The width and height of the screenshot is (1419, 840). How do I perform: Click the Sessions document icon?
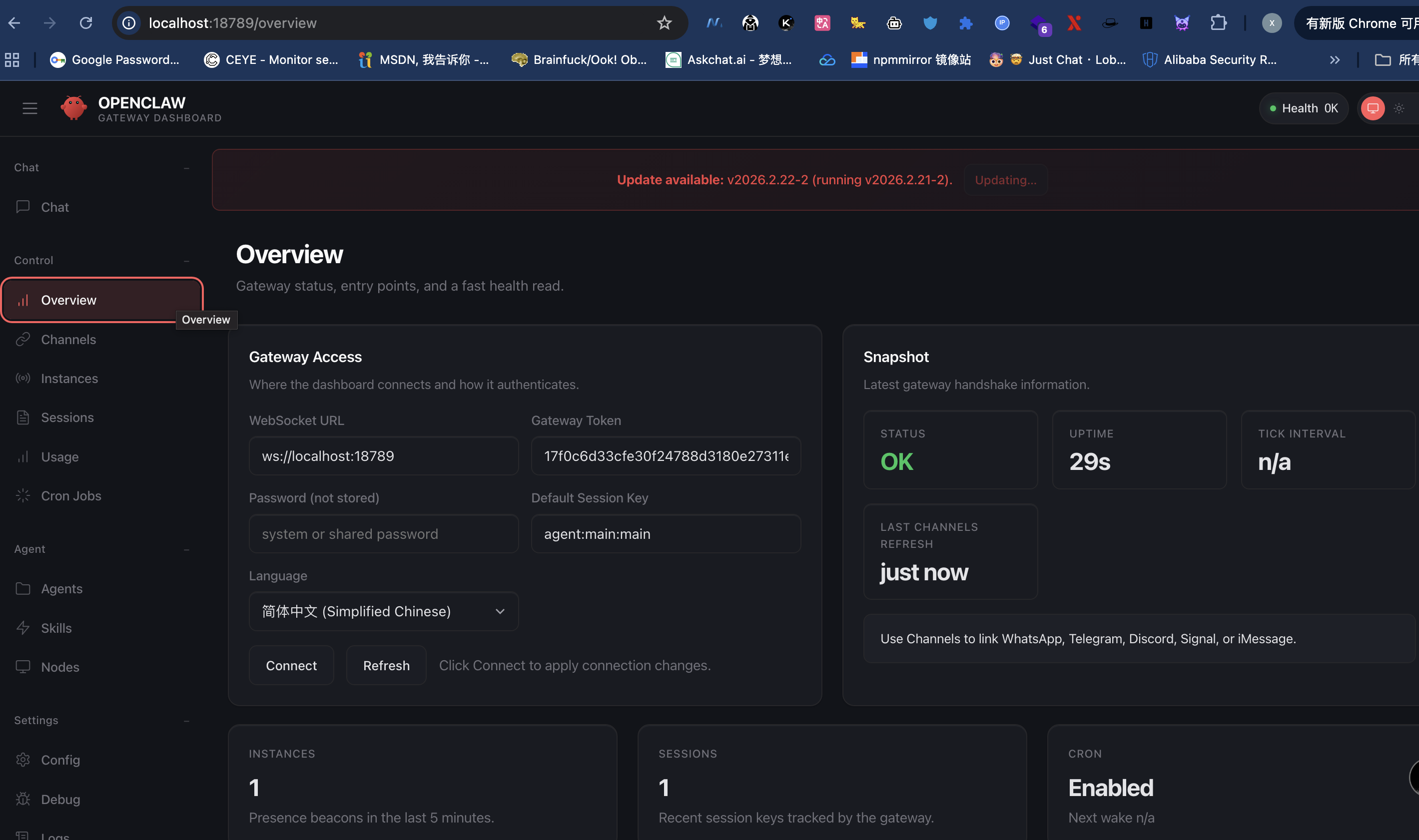[22, 417]
